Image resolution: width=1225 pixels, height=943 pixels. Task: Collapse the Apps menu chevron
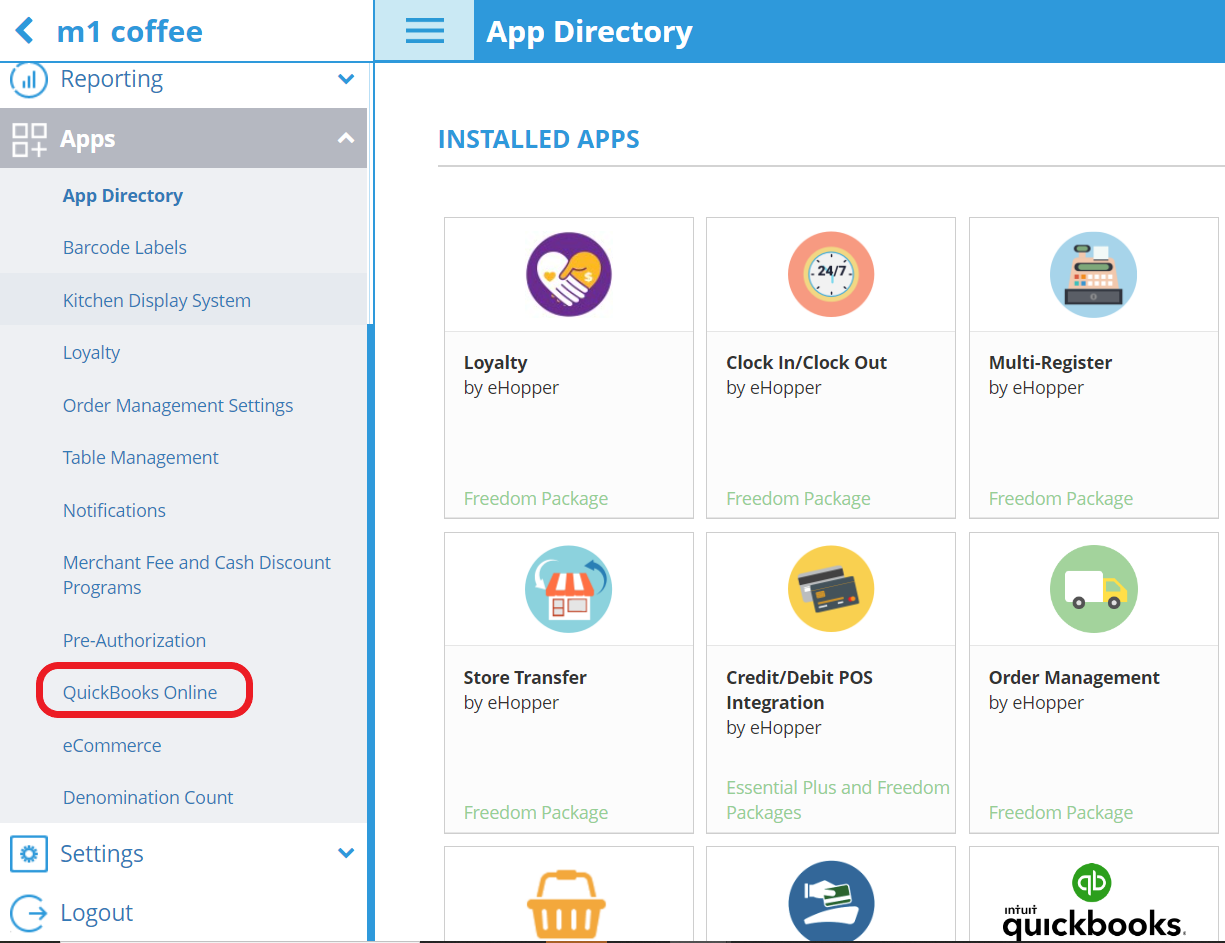point(346,139)
